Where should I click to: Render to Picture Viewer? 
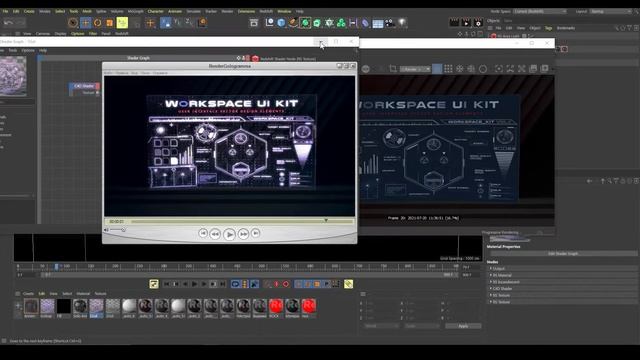click(466, 23)
